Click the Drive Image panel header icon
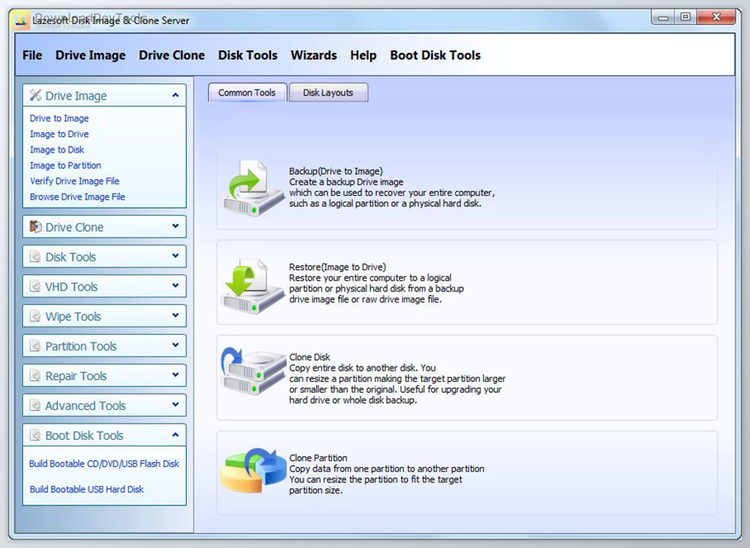 [36, 96]
